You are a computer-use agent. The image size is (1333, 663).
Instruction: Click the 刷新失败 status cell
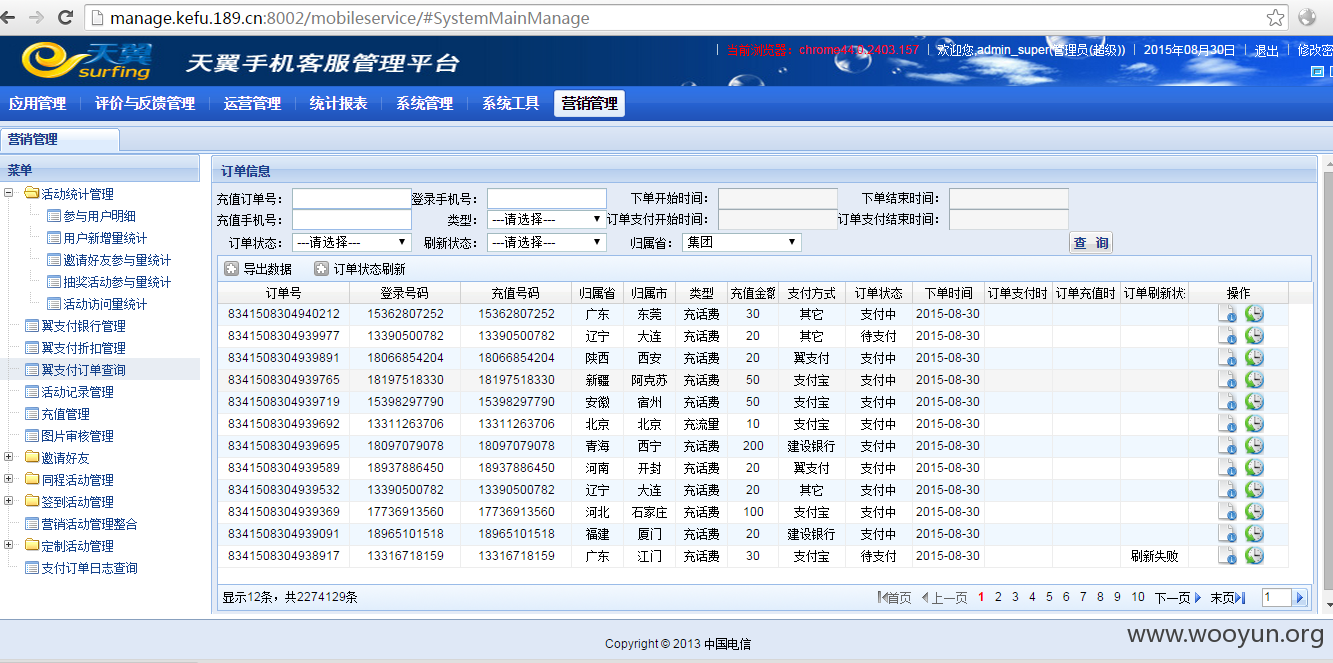1154,556
